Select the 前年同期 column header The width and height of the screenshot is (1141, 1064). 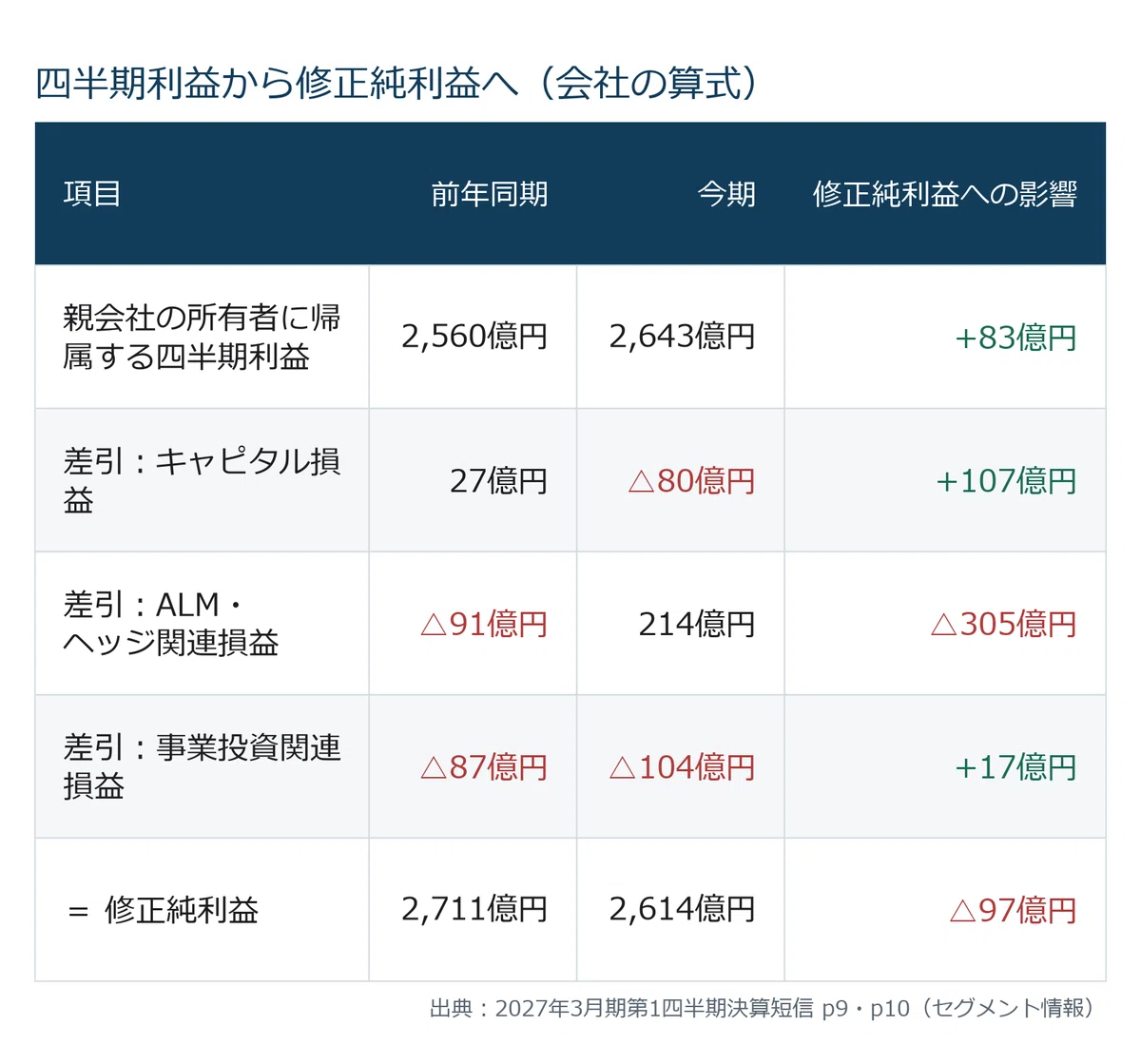[489, 194]
